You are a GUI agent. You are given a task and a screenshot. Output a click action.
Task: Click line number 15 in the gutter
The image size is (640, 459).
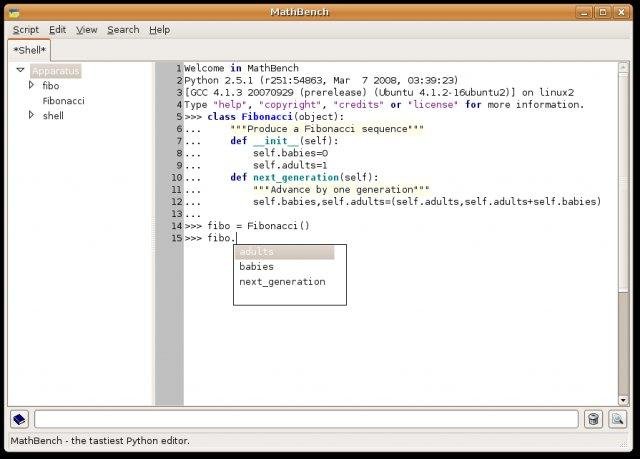tap(177, 238)
